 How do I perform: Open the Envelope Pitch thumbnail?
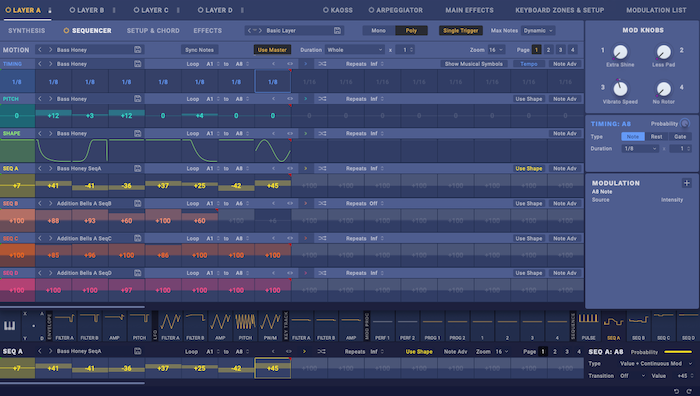coord(139,326)
